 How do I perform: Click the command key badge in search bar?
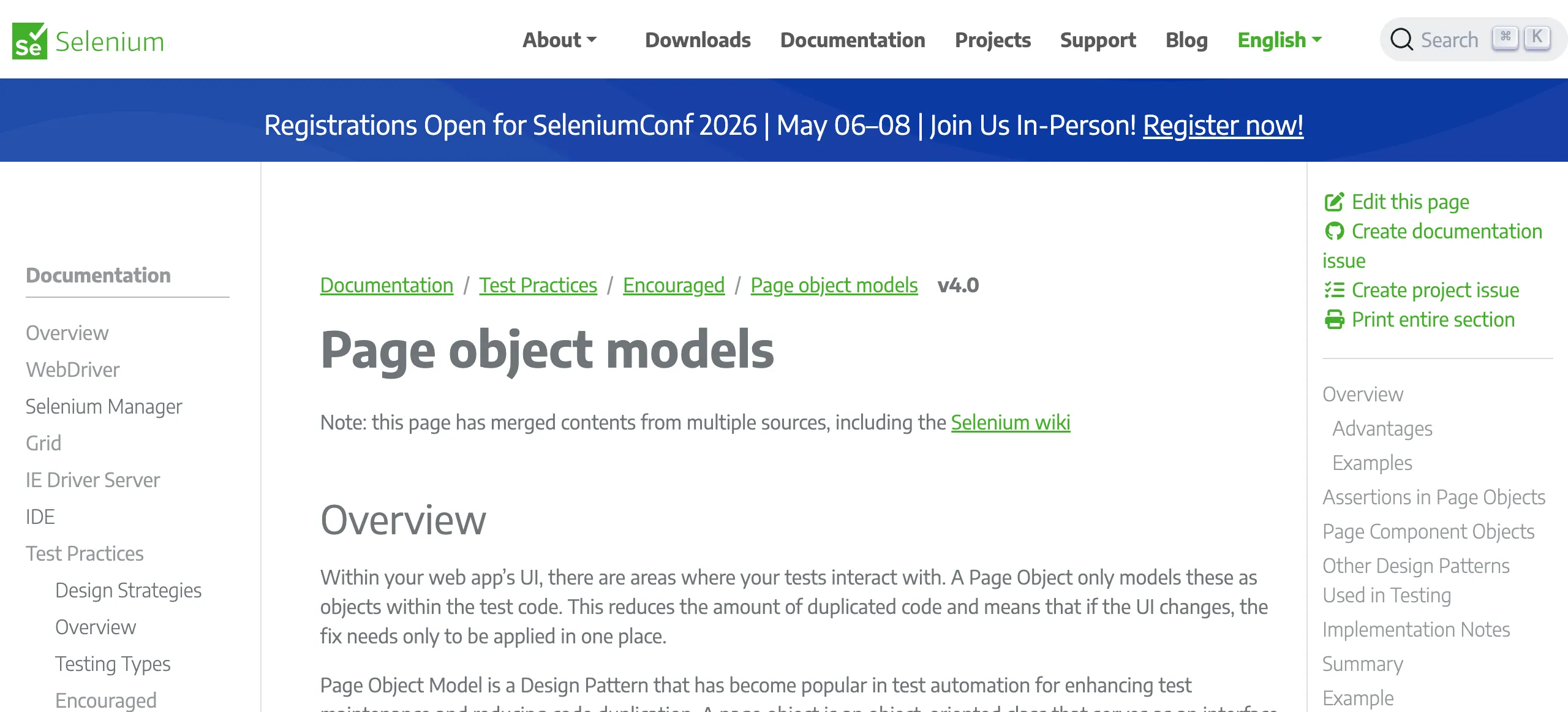pos(1505,37)
